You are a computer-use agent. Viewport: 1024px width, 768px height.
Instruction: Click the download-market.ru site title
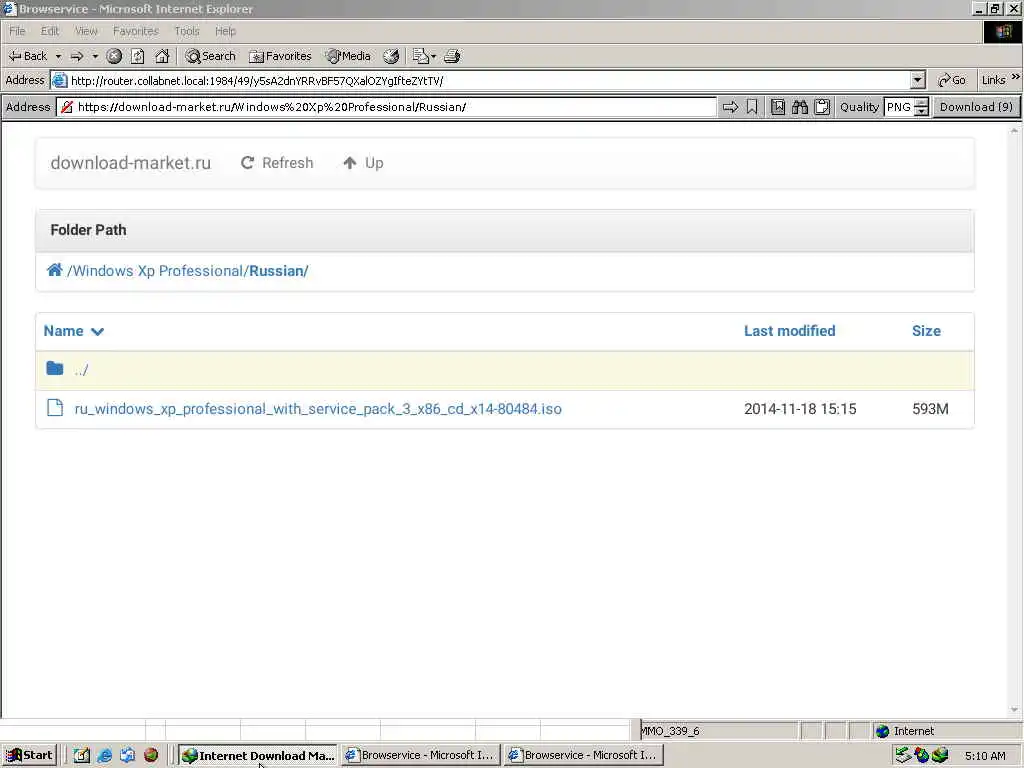pos(131,163)
